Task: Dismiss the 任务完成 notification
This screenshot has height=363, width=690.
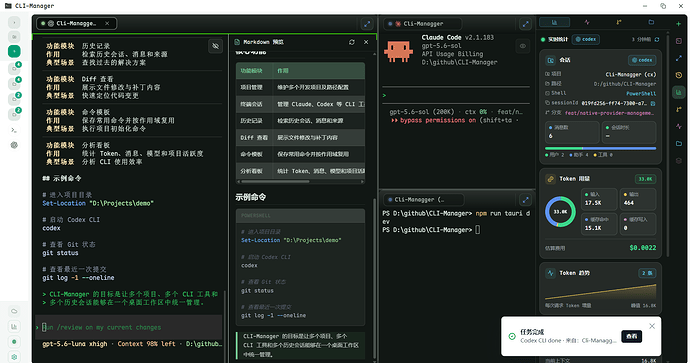Action: (x=652, y=326)
